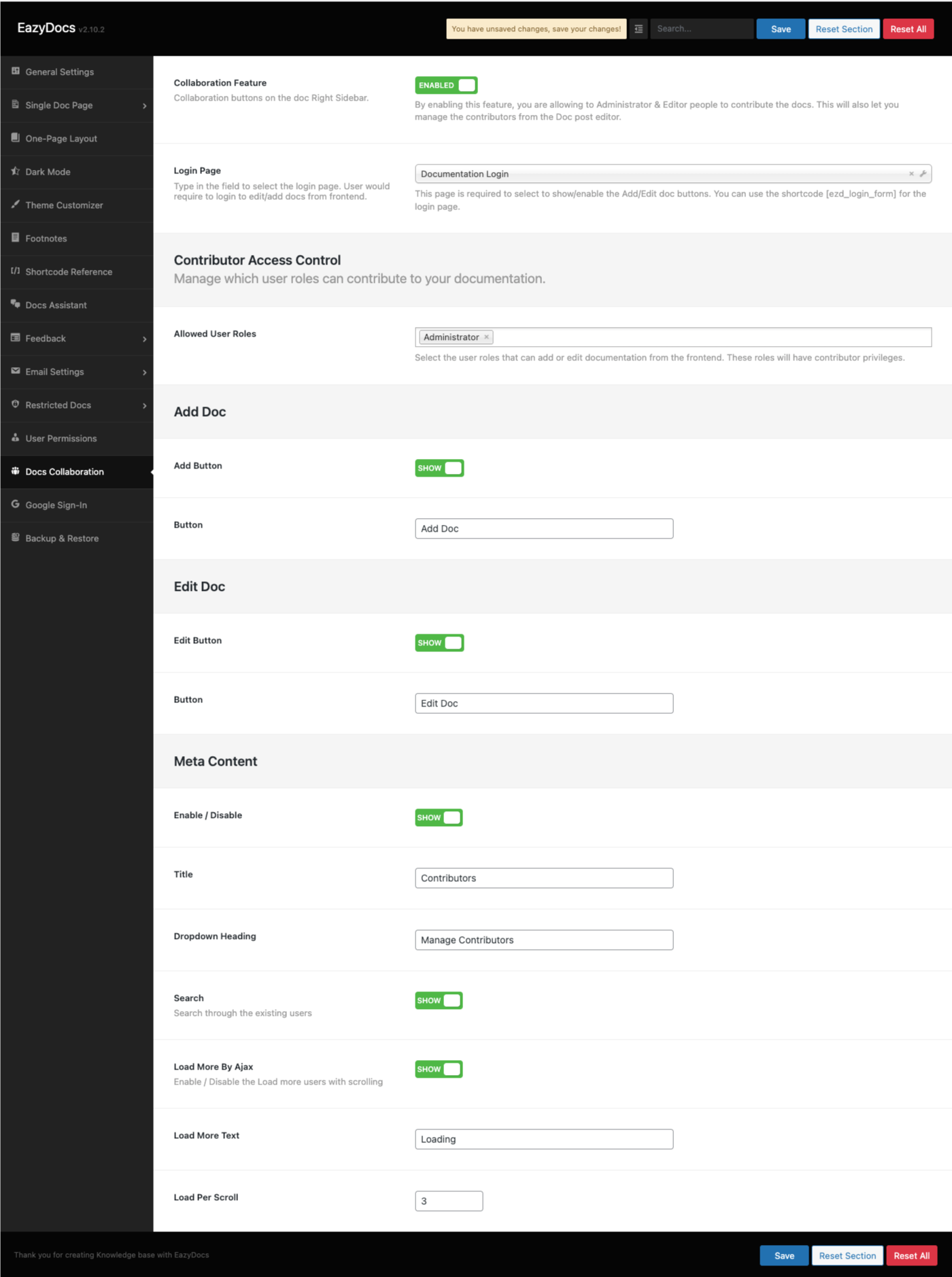This screenshot has height=1277, width=952.
Task: Click the Docs Assistant chat icon
Action: coord(15,305)
